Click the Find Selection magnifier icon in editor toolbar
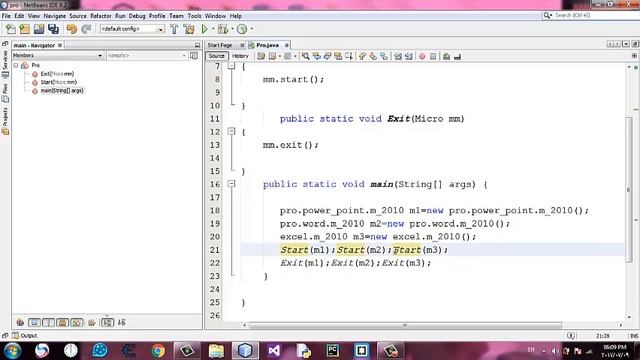The image size is (640, 360). 305,56
